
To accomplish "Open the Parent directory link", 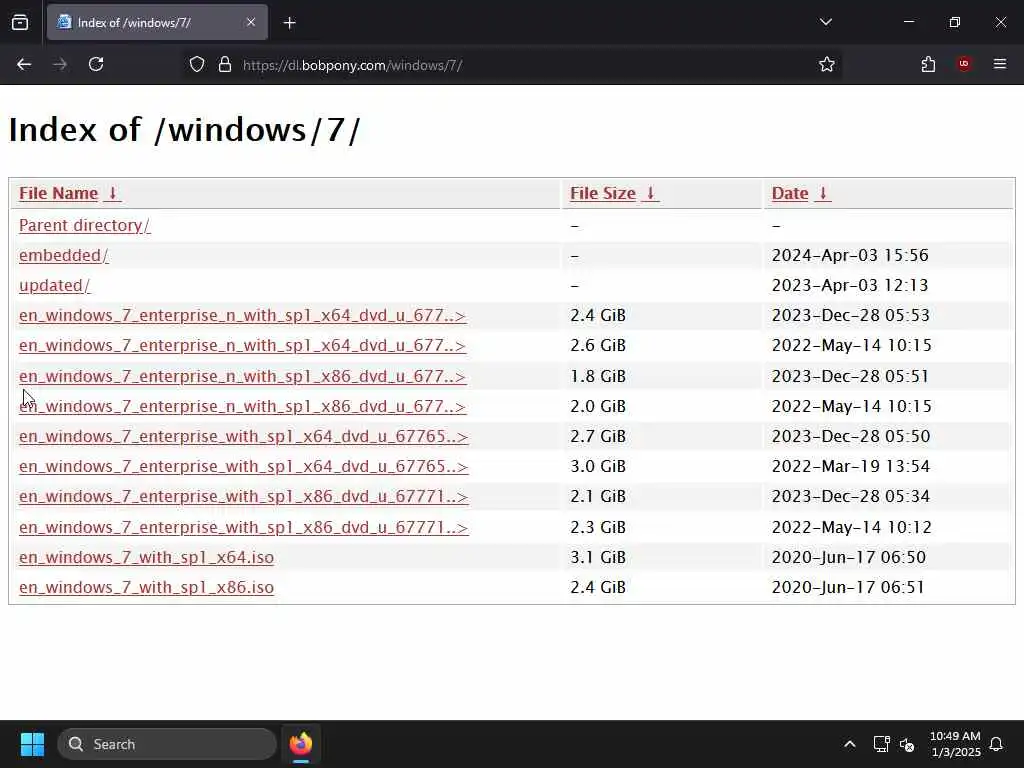I will [84, 225].
